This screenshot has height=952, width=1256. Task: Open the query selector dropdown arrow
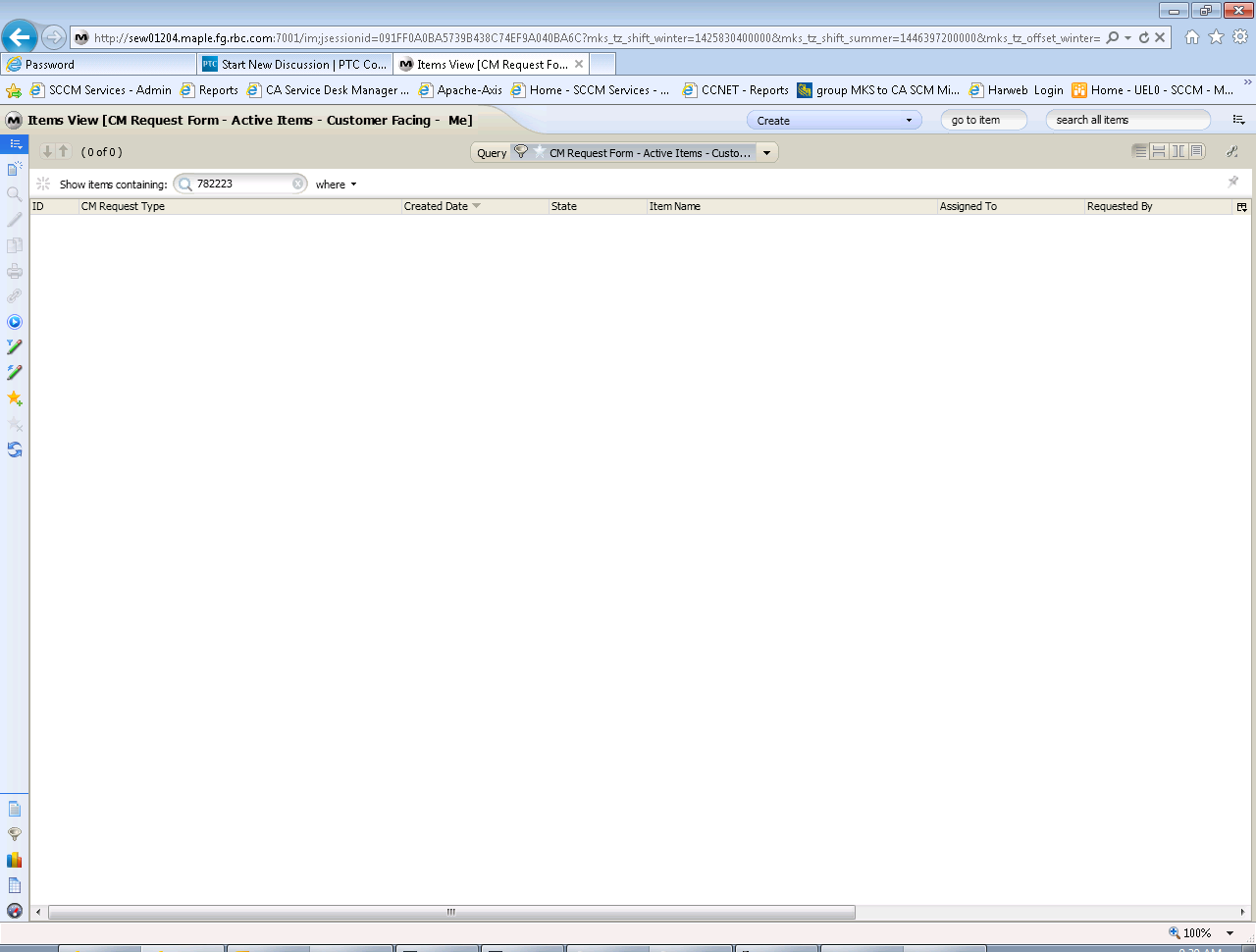pyautogui.click(x=767, y=153)
